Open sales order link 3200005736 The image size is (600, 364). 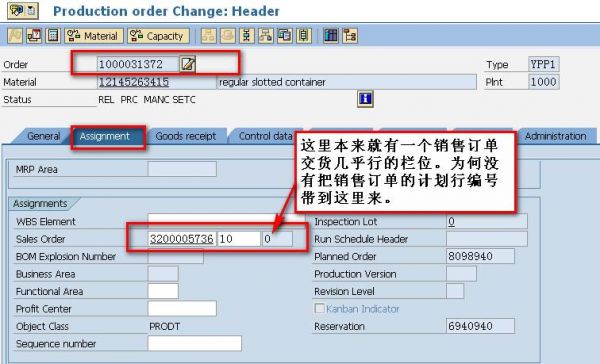click(181, 239)
